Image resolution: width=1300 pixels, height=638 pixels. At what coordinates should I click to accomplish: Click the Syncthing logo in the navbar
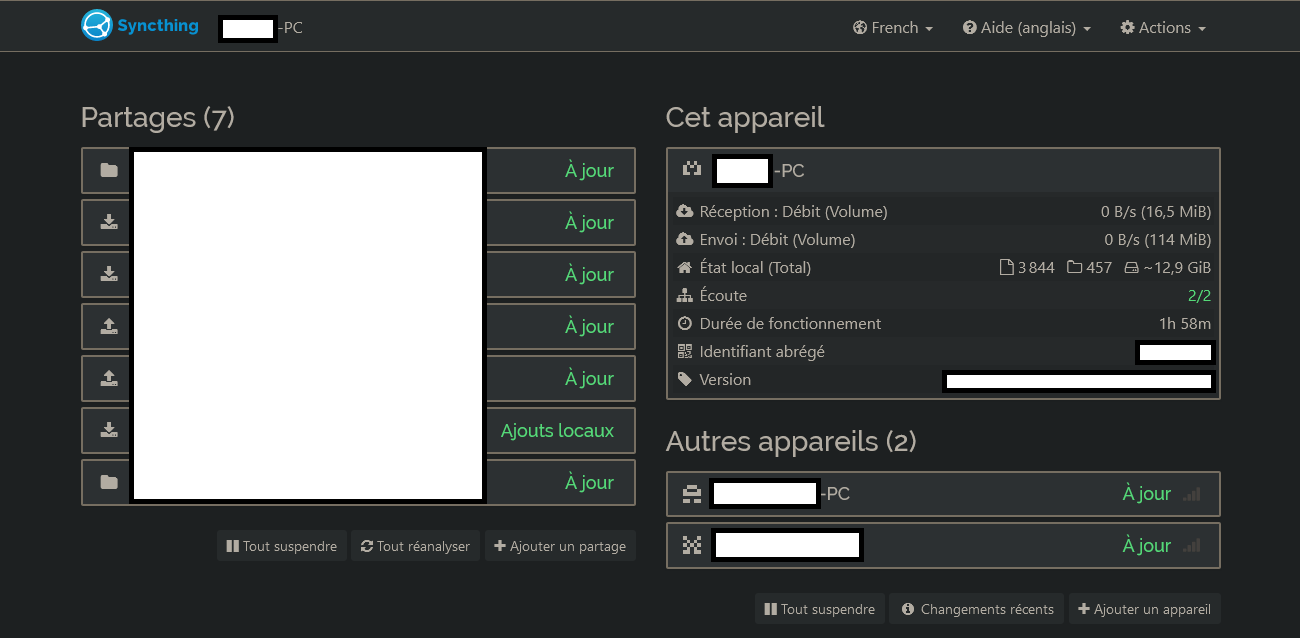pos(140,26)
